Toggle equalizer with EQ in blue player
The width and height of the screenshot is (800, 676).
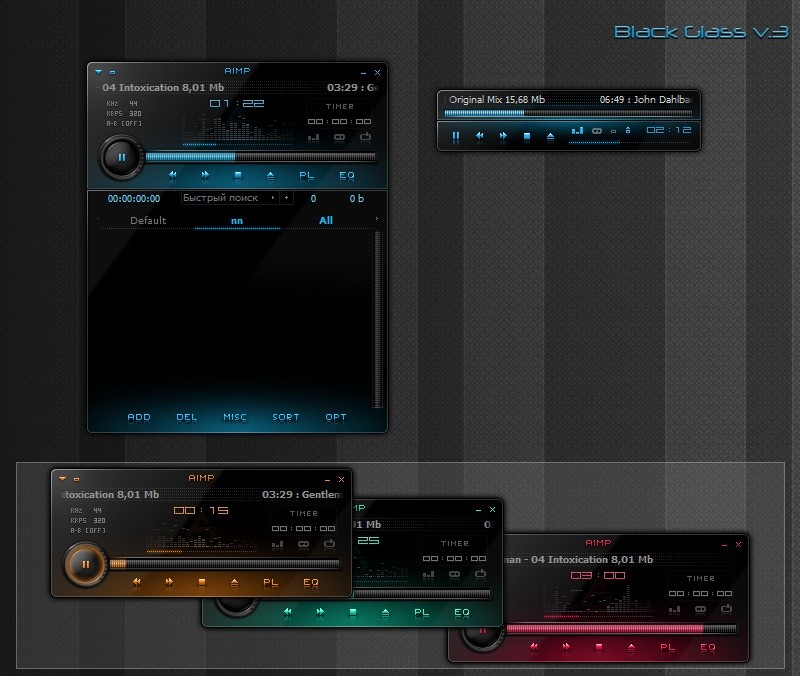[347, 175]
